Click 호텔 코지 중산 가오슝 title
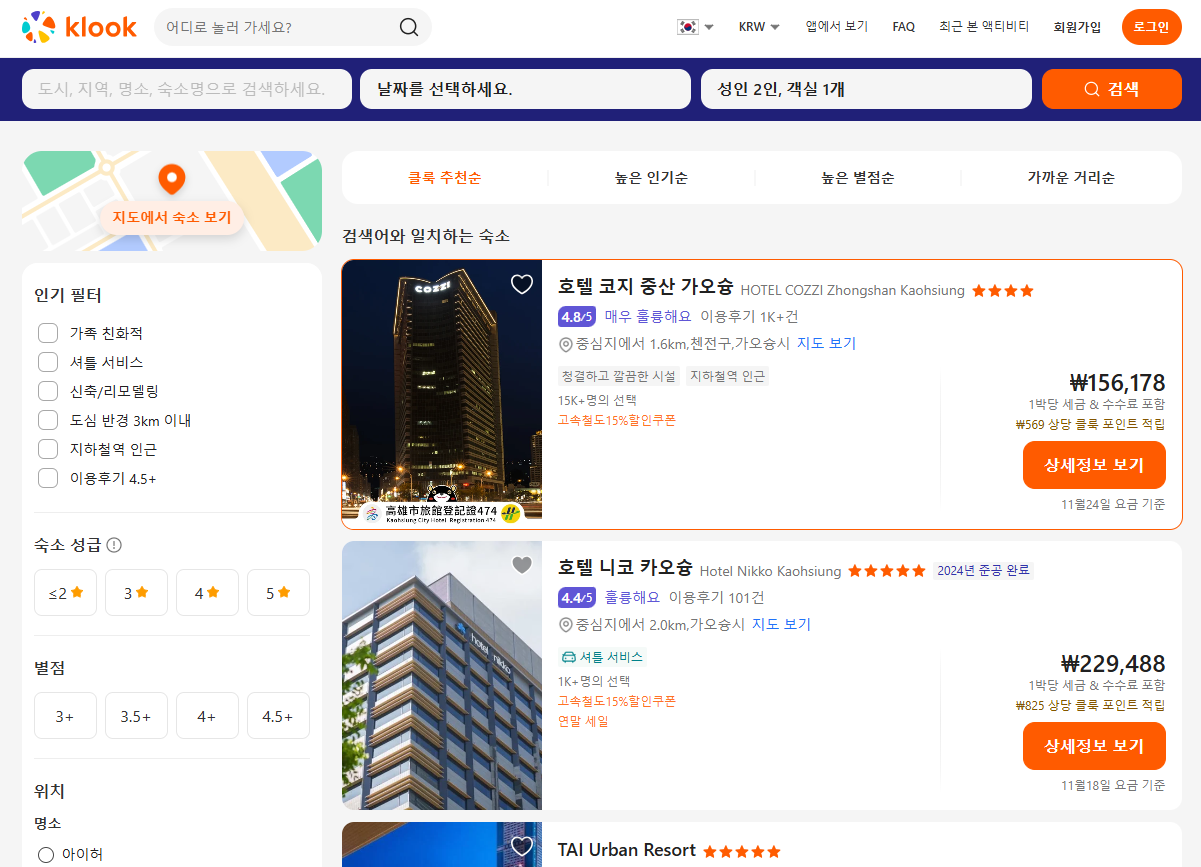 coord(646,288)
